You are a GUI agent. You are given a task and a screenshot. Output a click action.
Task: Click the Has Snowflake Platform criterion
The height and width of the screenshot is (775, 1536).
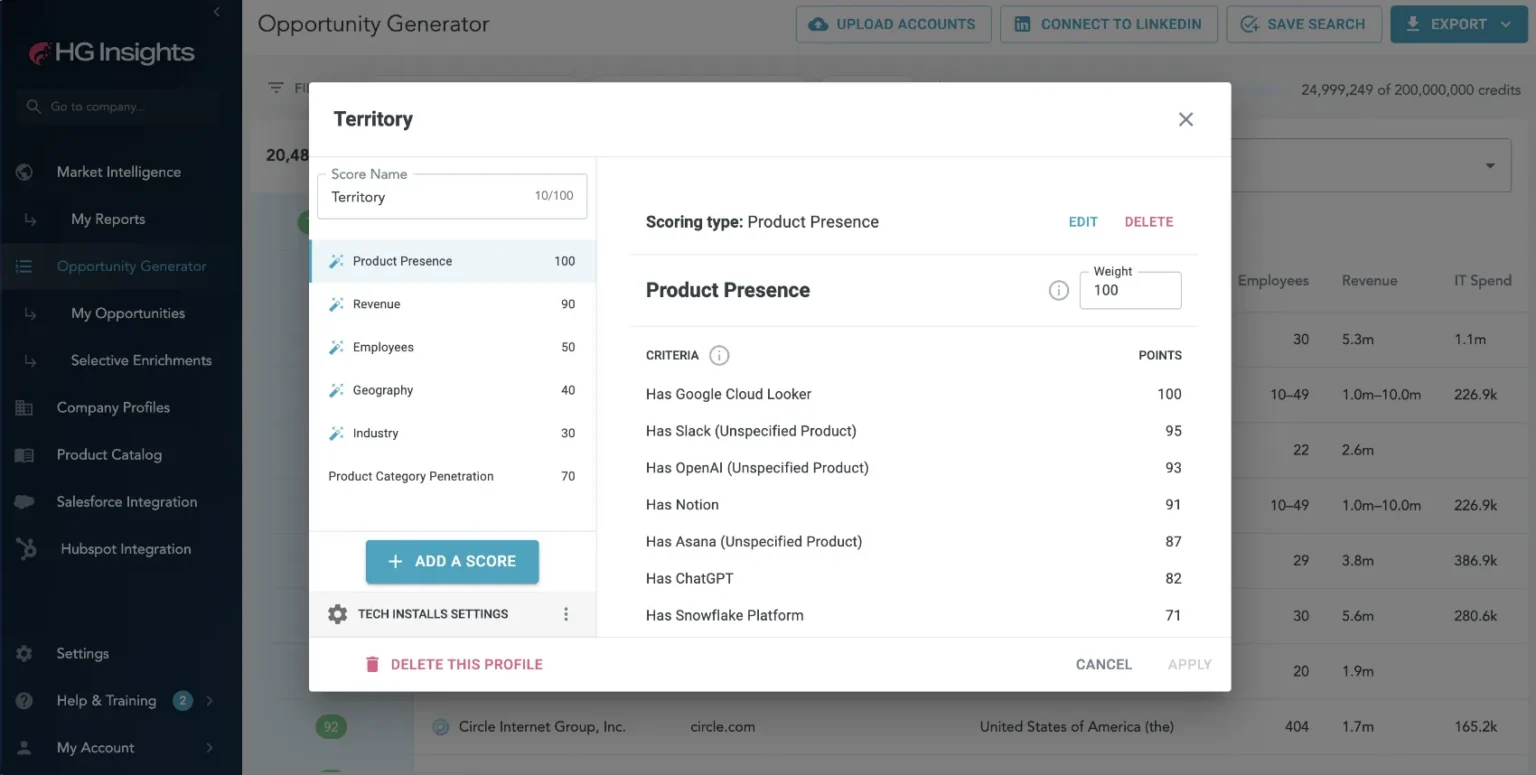(x=725, y=615)
